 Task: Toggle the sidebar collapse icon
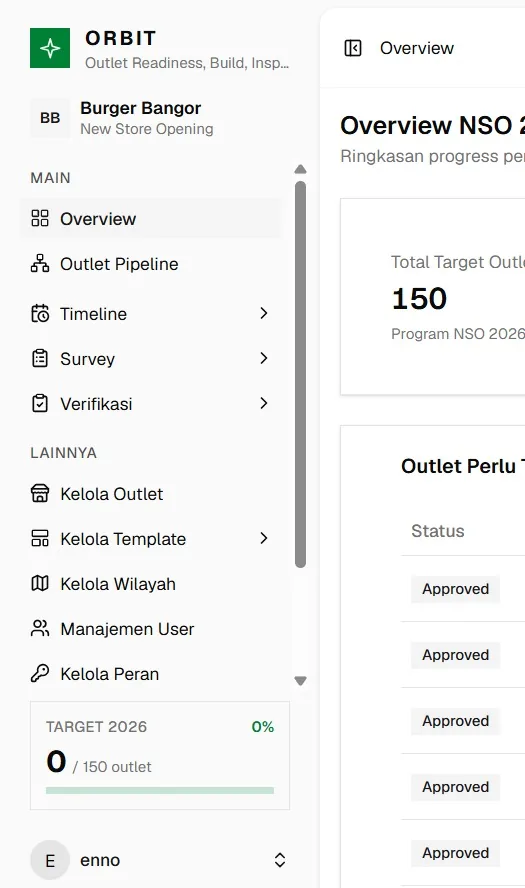[x=353, y=48]
